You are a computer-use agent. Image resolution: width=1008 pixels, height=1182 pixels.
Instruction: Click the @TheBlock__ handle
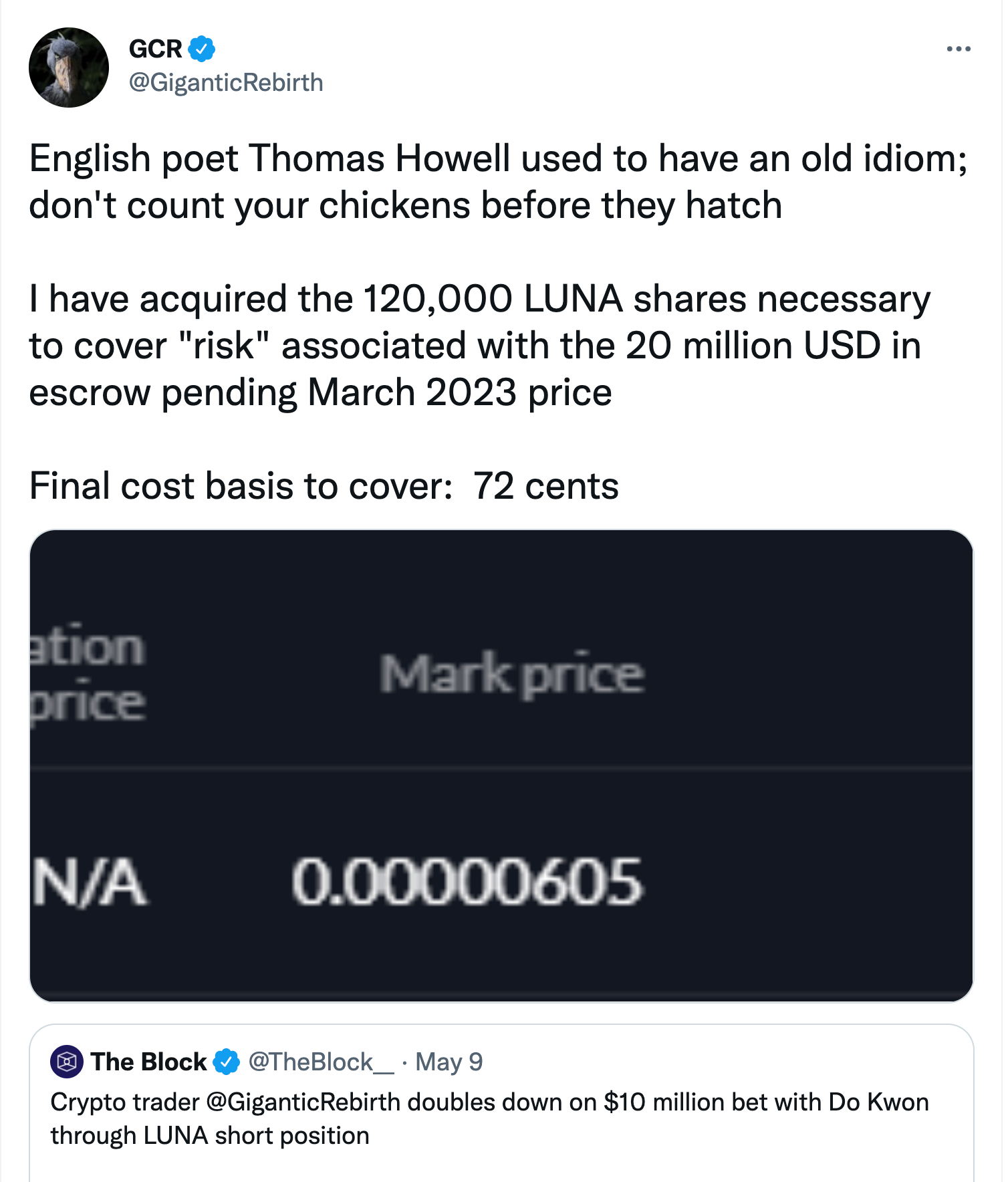[x=322, y=1062]
